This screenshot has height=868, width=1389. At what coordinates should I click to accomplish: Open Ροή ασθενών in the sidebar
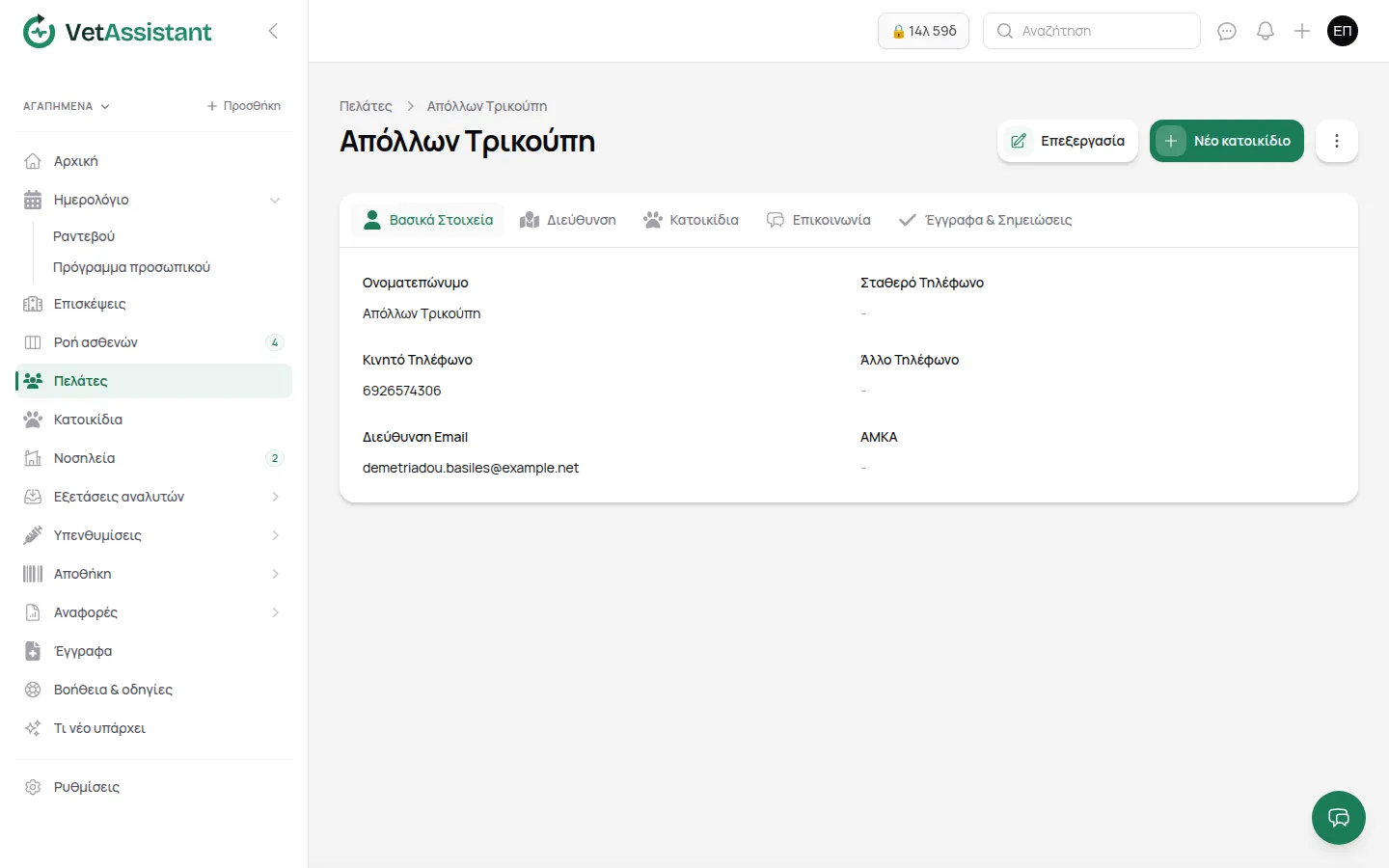[x=154, y=342]
